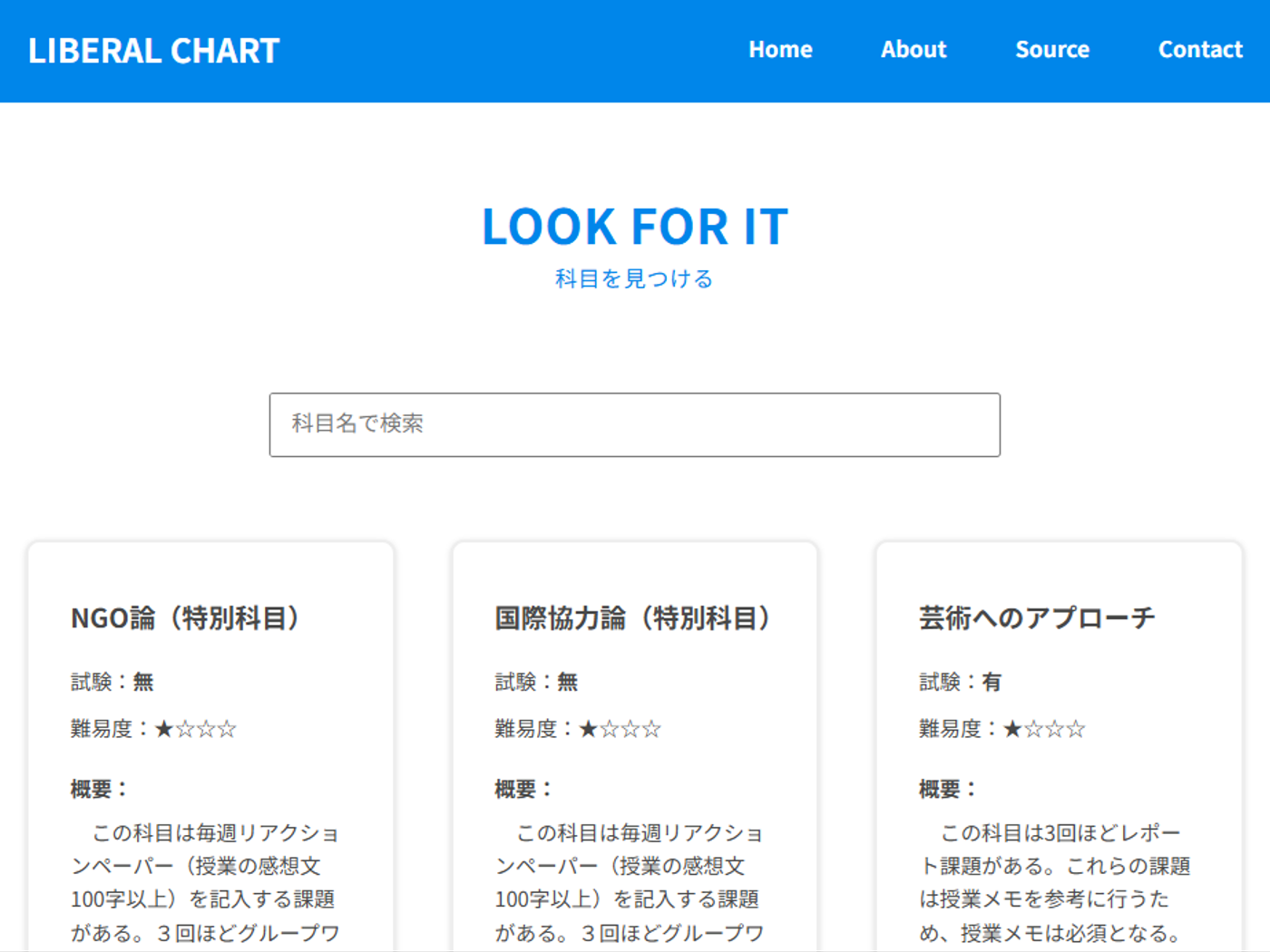Click 試験：無 in the NGO論 card

pos(112,682)
